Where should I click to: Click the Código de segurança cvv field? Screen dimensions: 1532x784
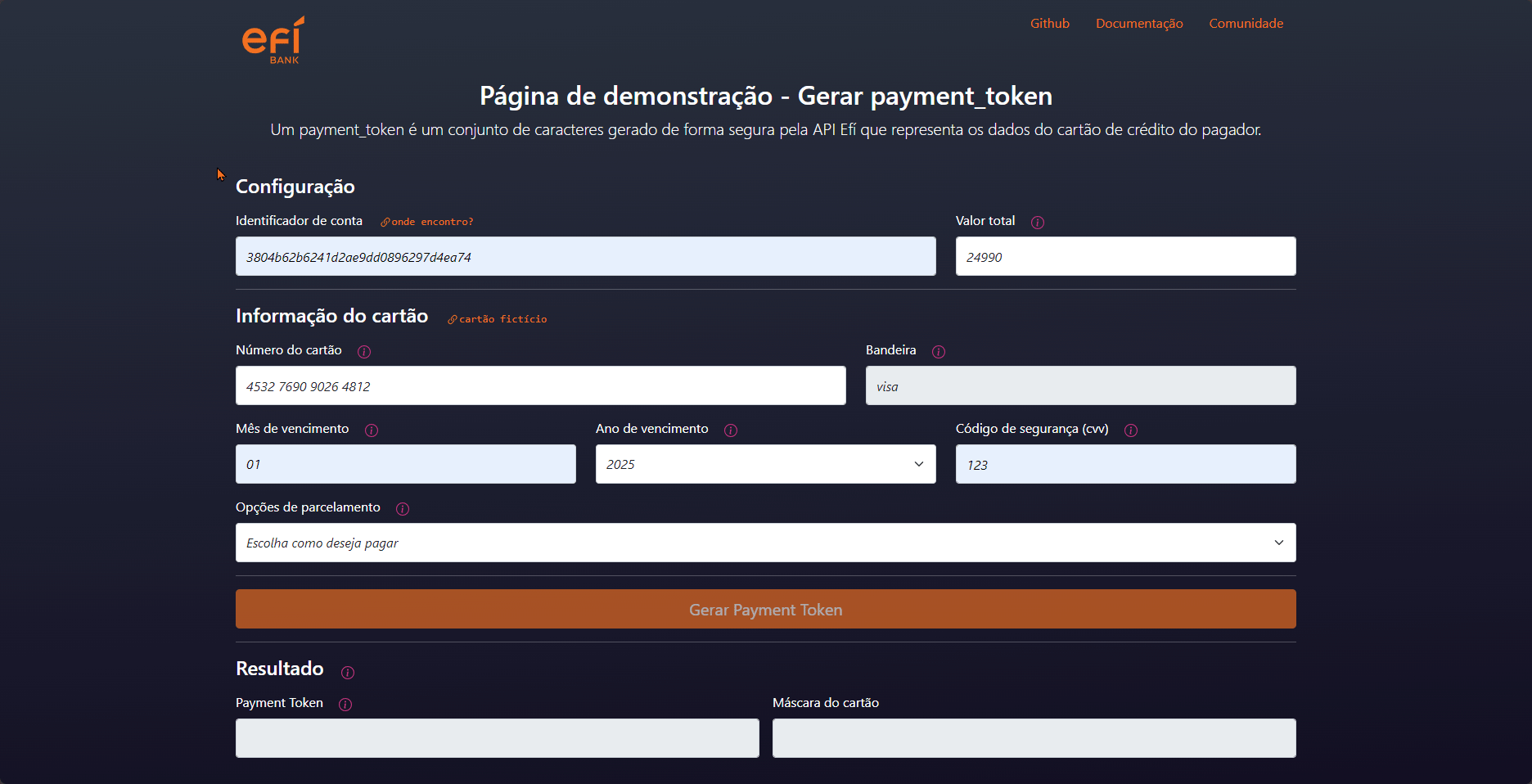pos(1126,464)
